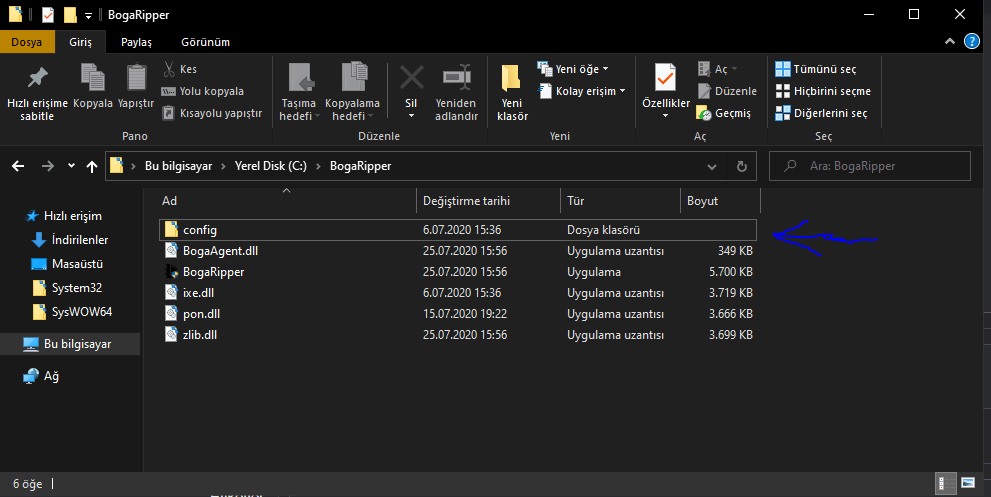The image size is (991, 497).
Task: Open the Yeni öğe dropdown
Action: tap(573, 69)
